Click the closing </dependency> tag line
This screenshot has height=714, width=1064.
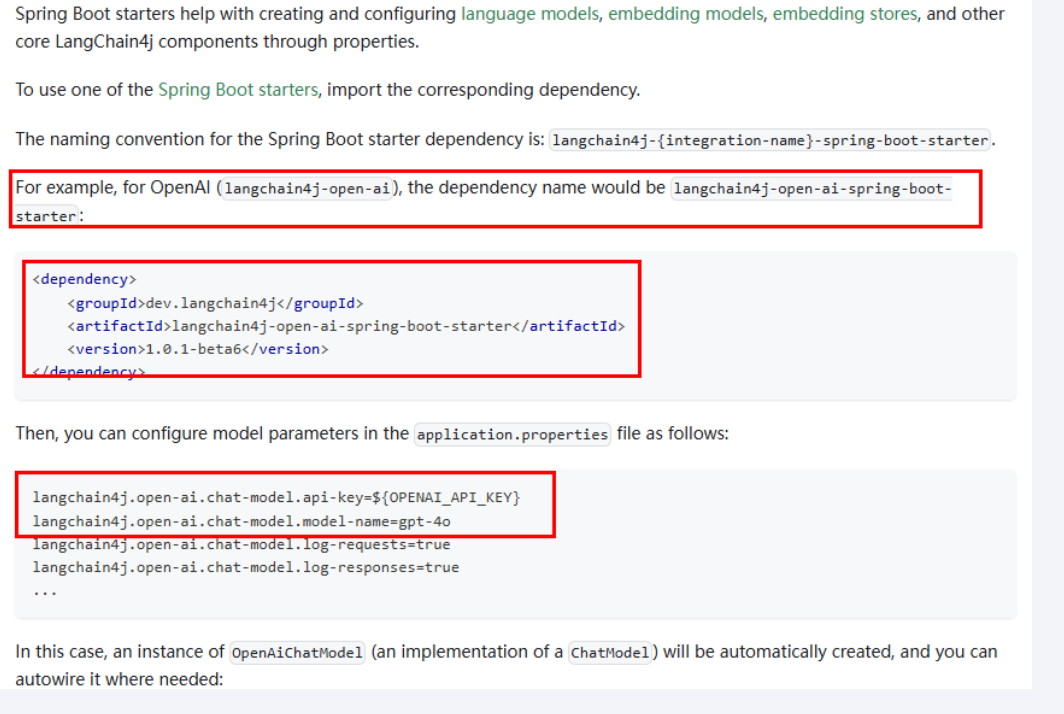tap(88, 371)
